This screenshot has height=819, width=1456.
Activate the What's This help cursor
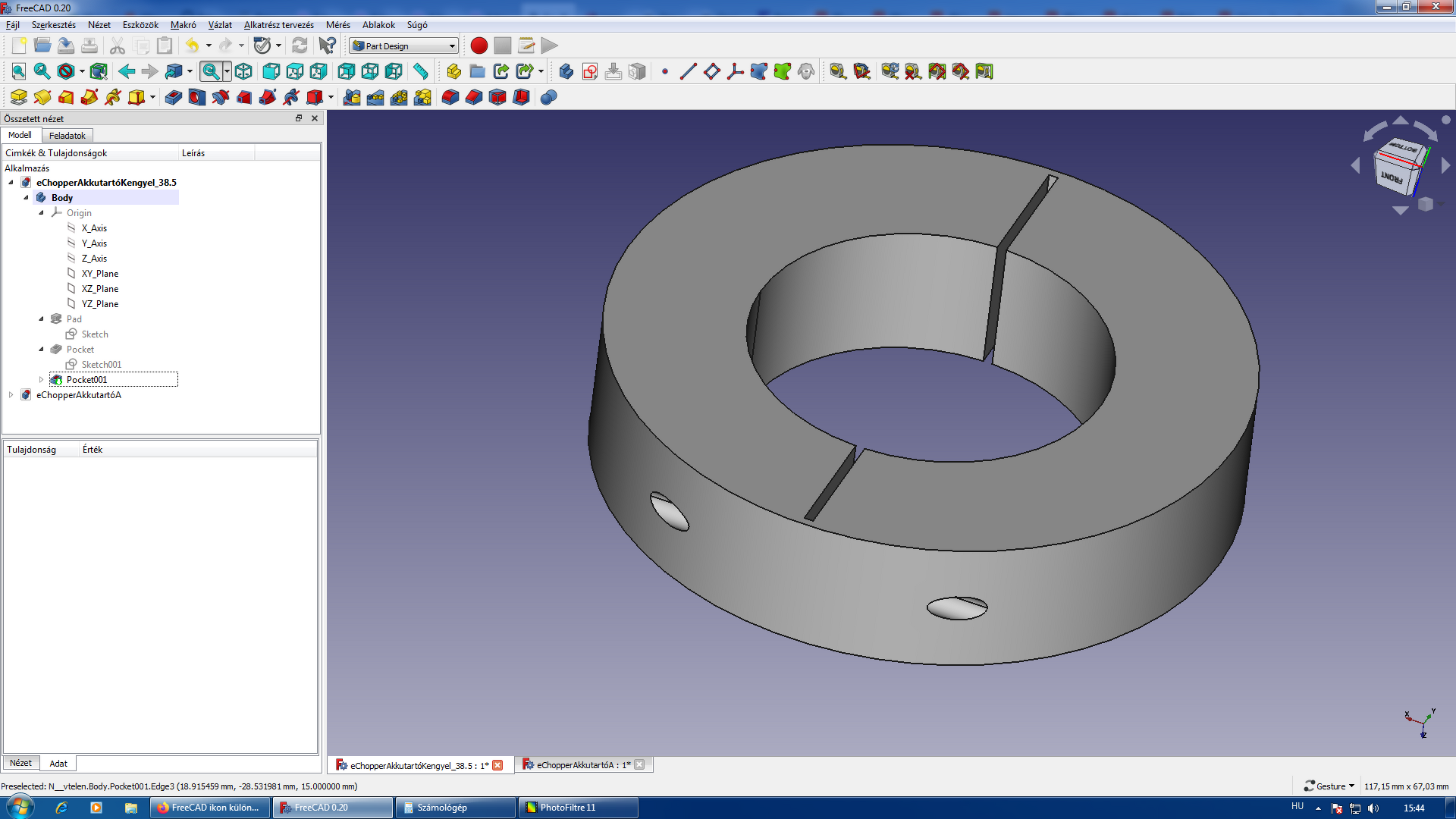(327, 45)
